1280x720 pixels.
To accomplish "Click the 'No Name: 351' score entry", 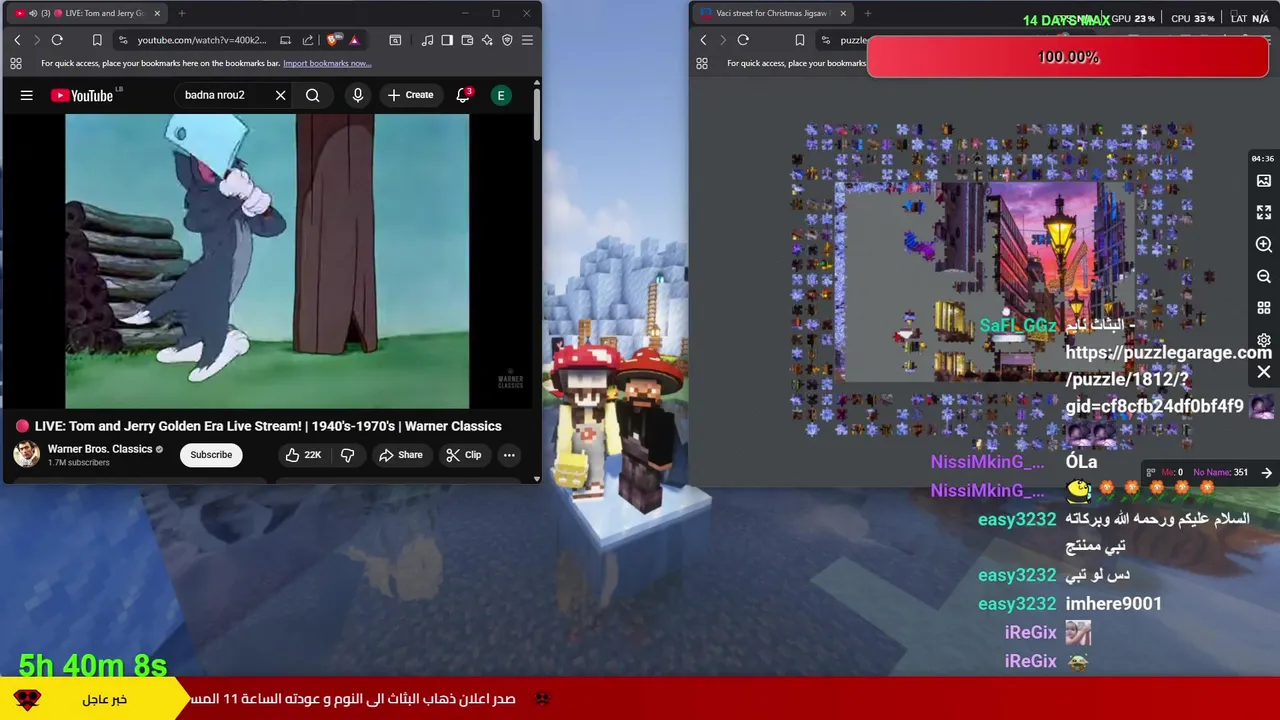I will [1220, 473].
